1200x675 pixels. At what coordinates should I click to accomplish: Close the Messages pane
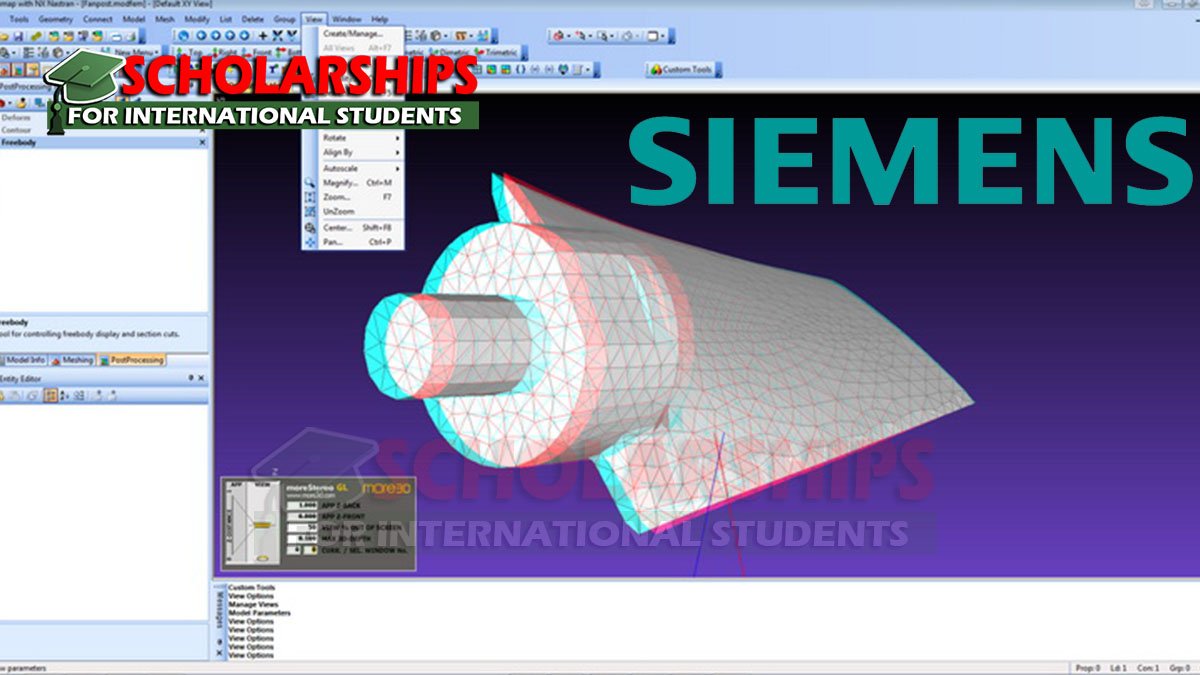[221, 652]
